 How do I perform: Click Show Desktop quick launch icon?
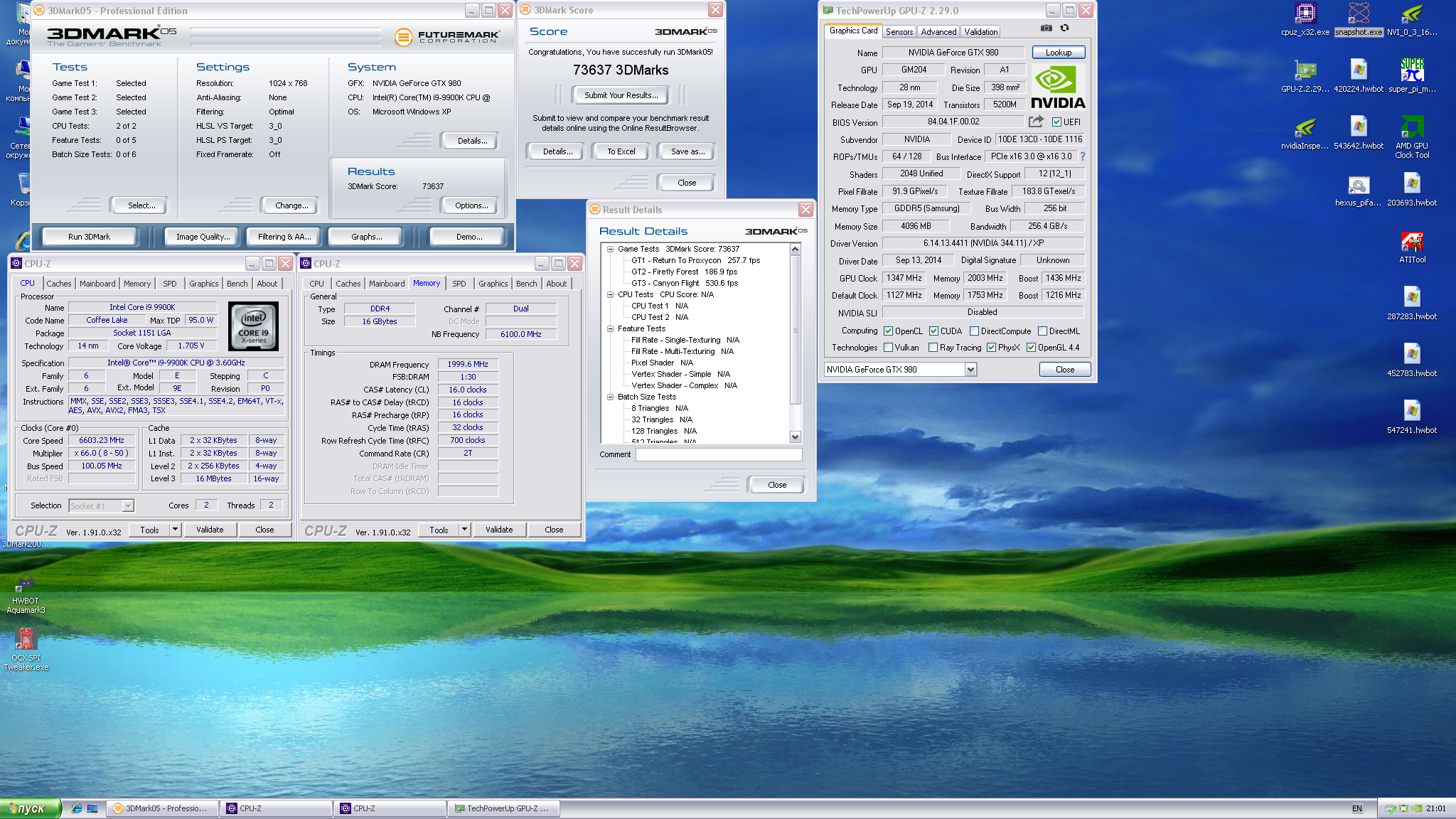92,808
